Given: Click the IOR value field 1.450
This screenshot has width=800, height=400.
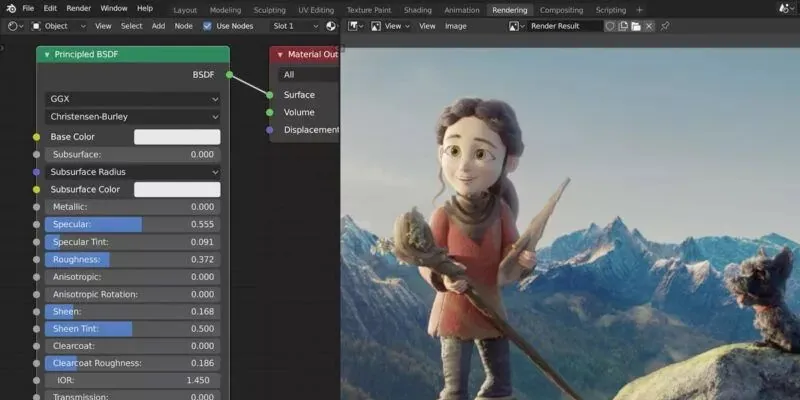Looking at the screenshot, I should [133, 381].
